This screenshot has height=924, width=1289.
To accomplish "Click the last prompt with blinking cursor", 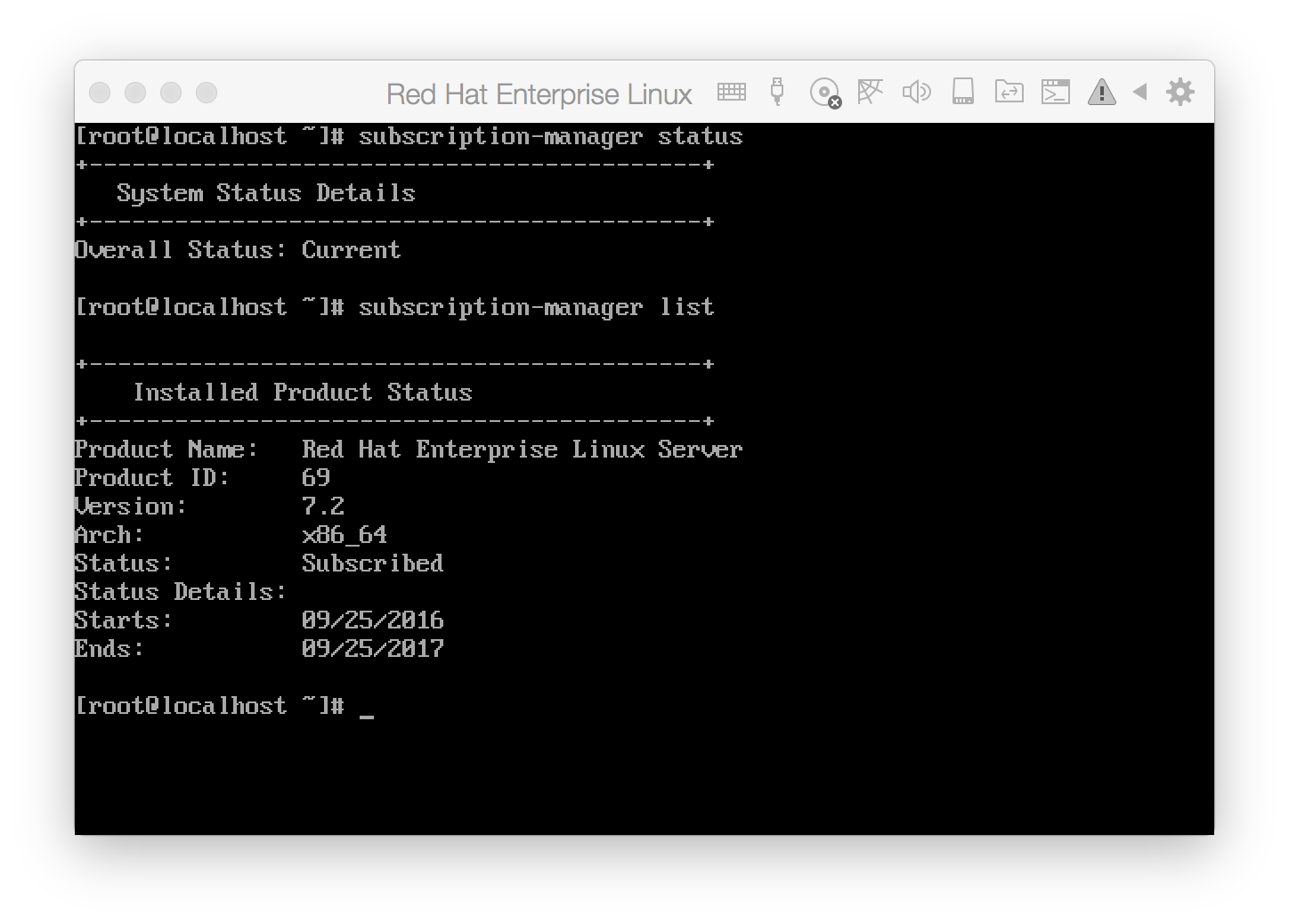I will coord(224,706).
